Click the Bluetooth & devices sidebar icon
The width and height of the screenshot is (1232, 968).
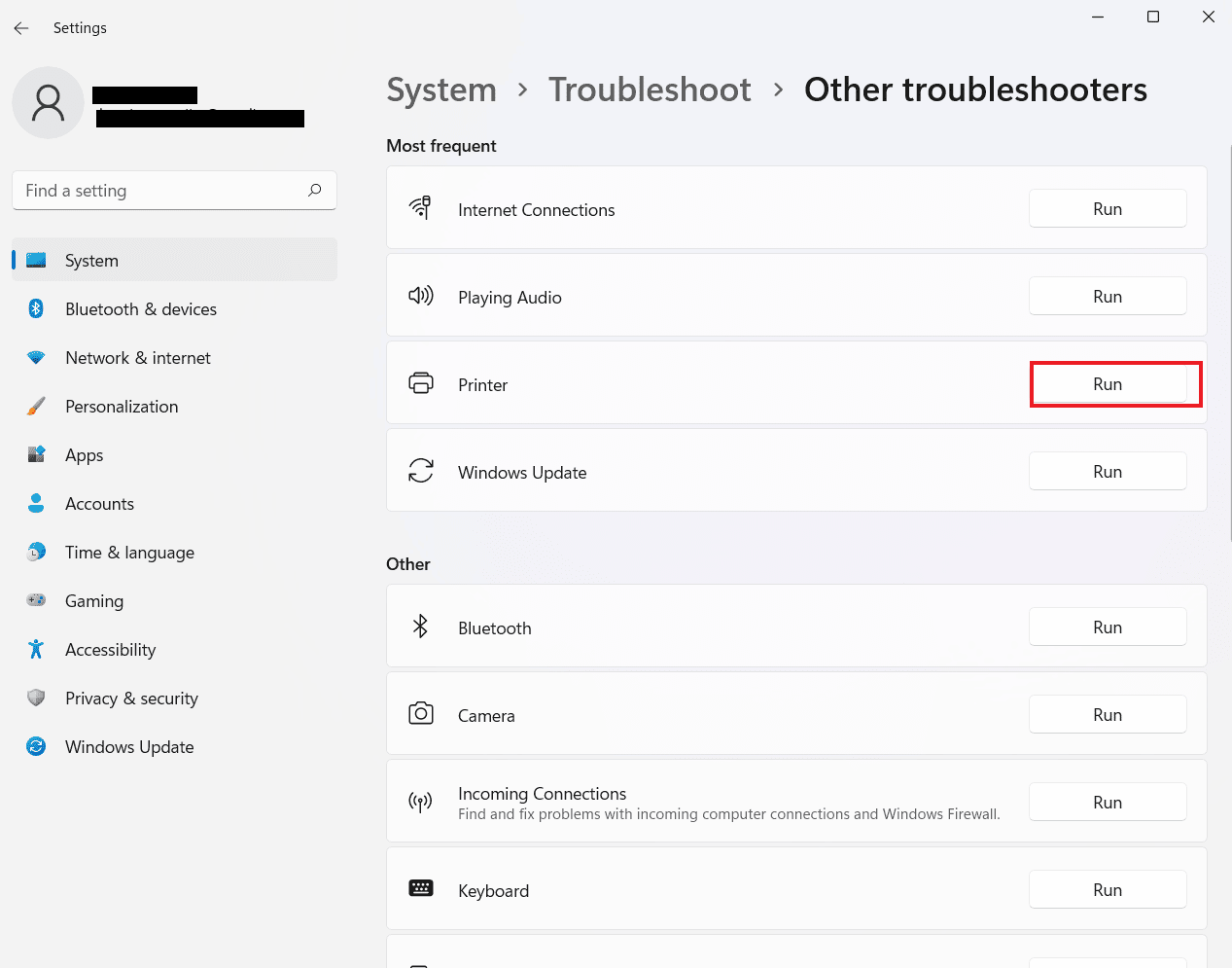pos(36,309)
